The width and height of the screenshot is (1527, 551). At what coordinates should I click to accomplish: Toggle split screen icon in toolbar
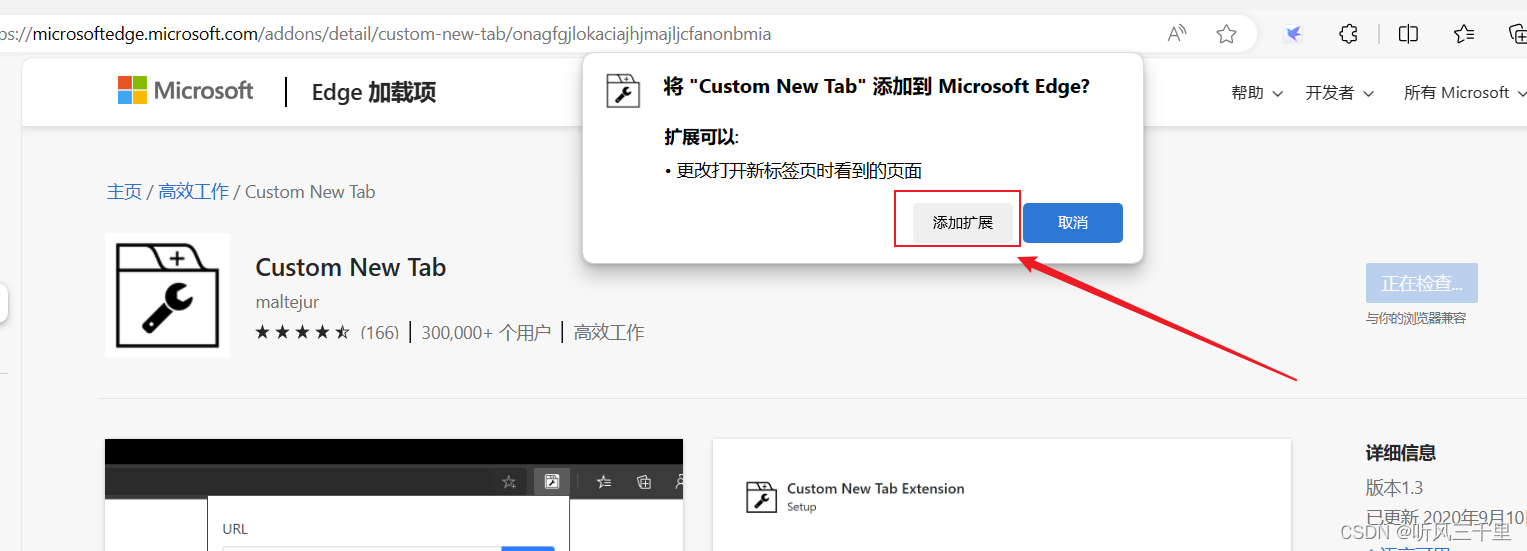1408,34
